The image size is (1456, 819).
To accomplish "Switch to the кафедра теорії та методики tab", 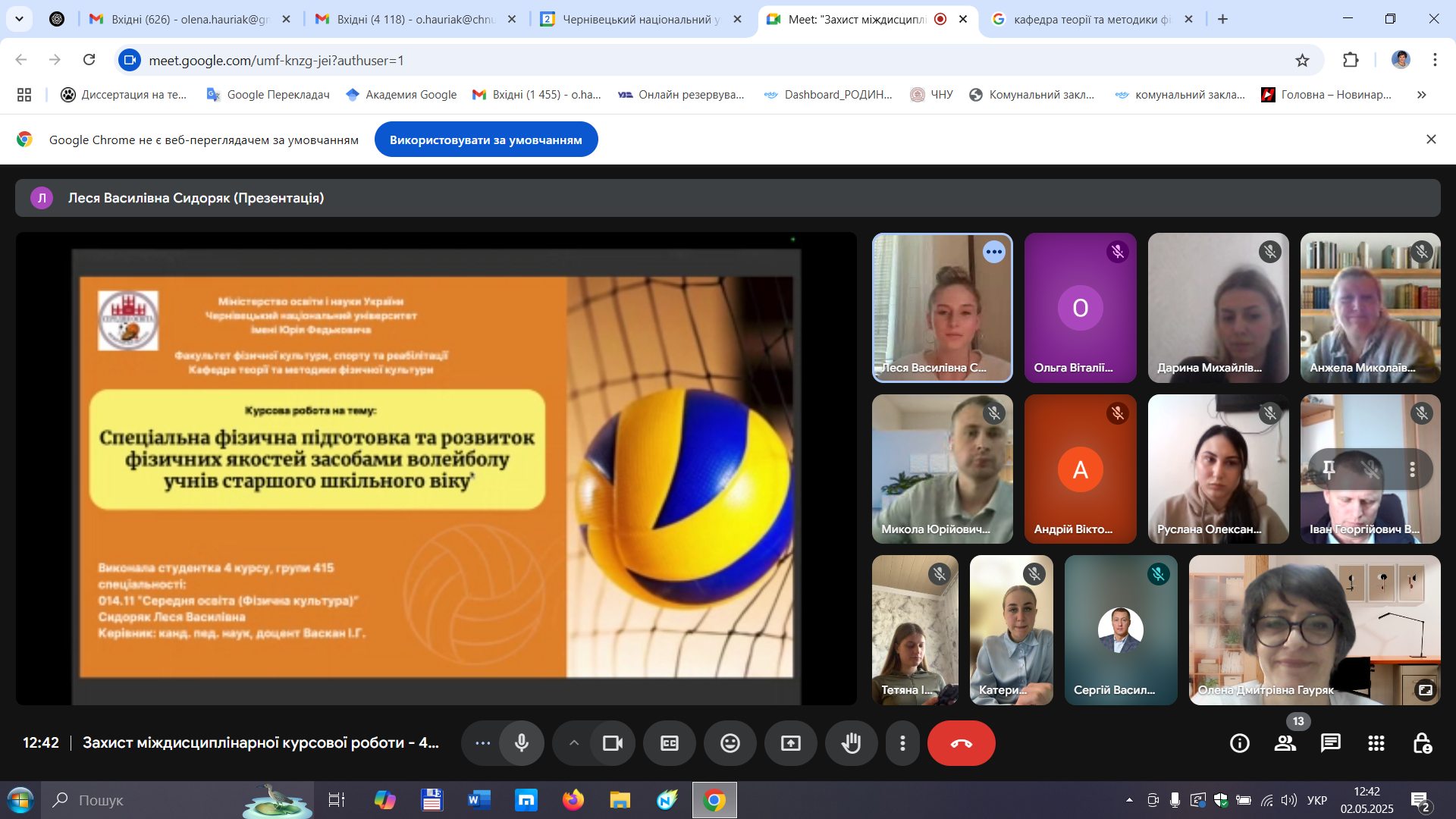I will coord(1090,19).
